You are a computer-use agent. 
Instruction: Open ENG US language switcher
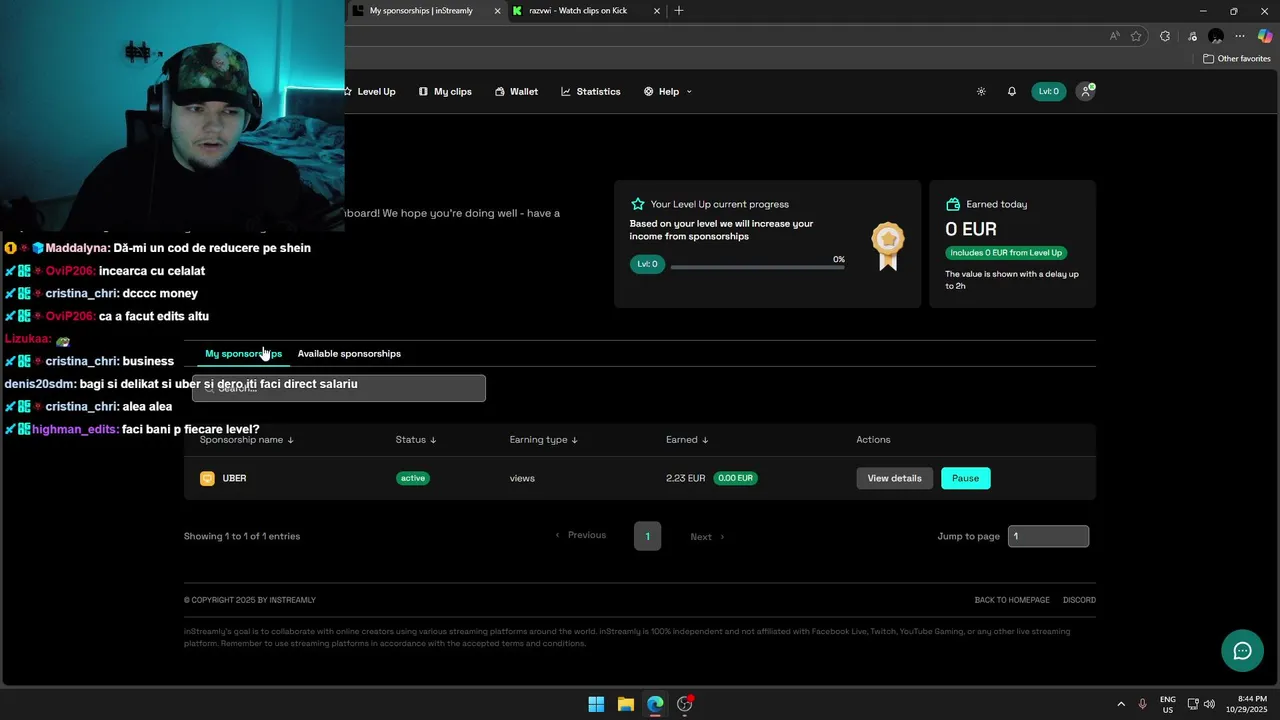tap(1168, 704)
